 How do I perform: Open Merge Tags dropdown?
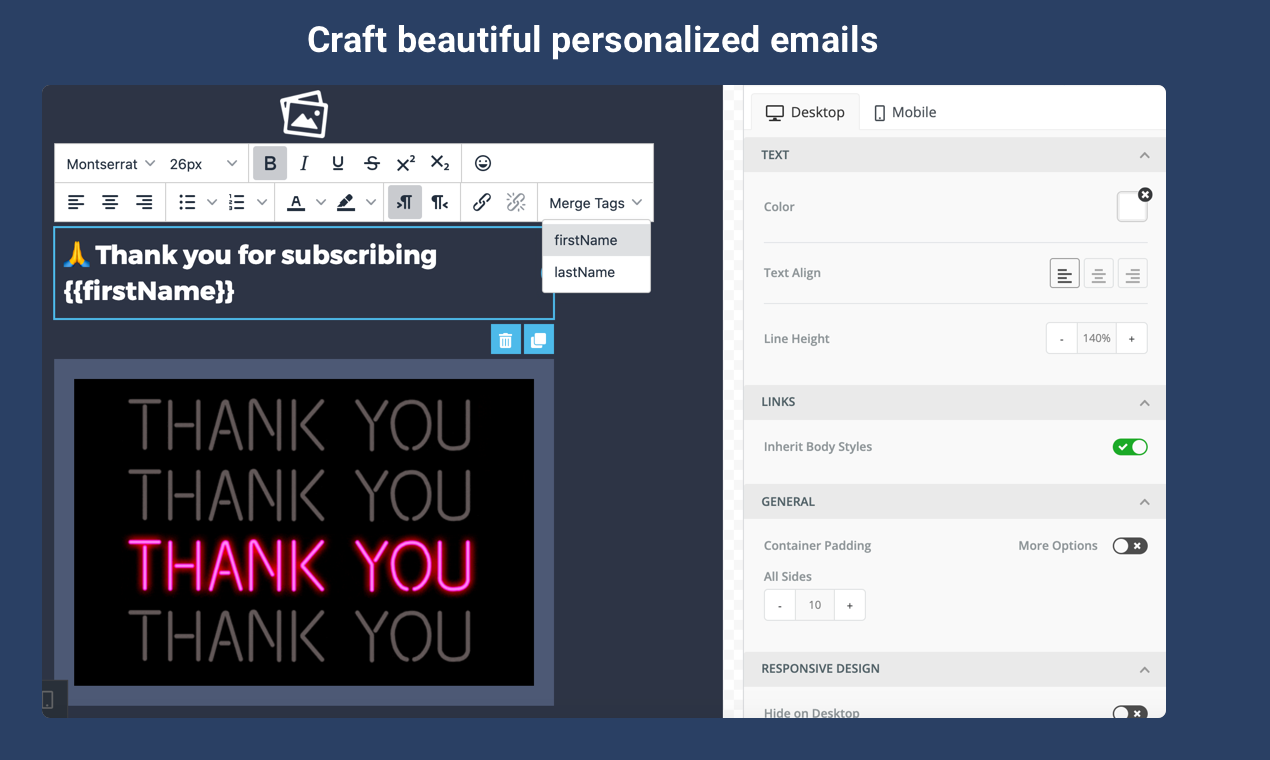(596, 203)
